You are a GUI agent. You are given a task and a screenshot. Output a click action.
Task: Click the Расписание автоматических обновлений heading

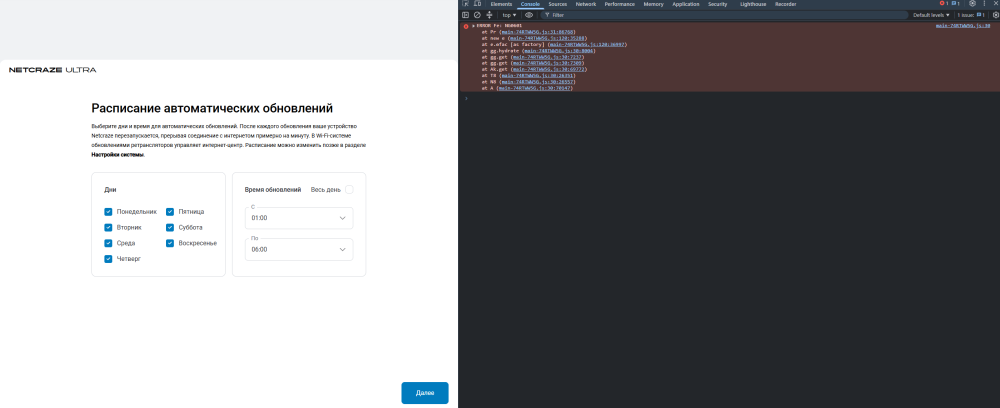point(212,108)
